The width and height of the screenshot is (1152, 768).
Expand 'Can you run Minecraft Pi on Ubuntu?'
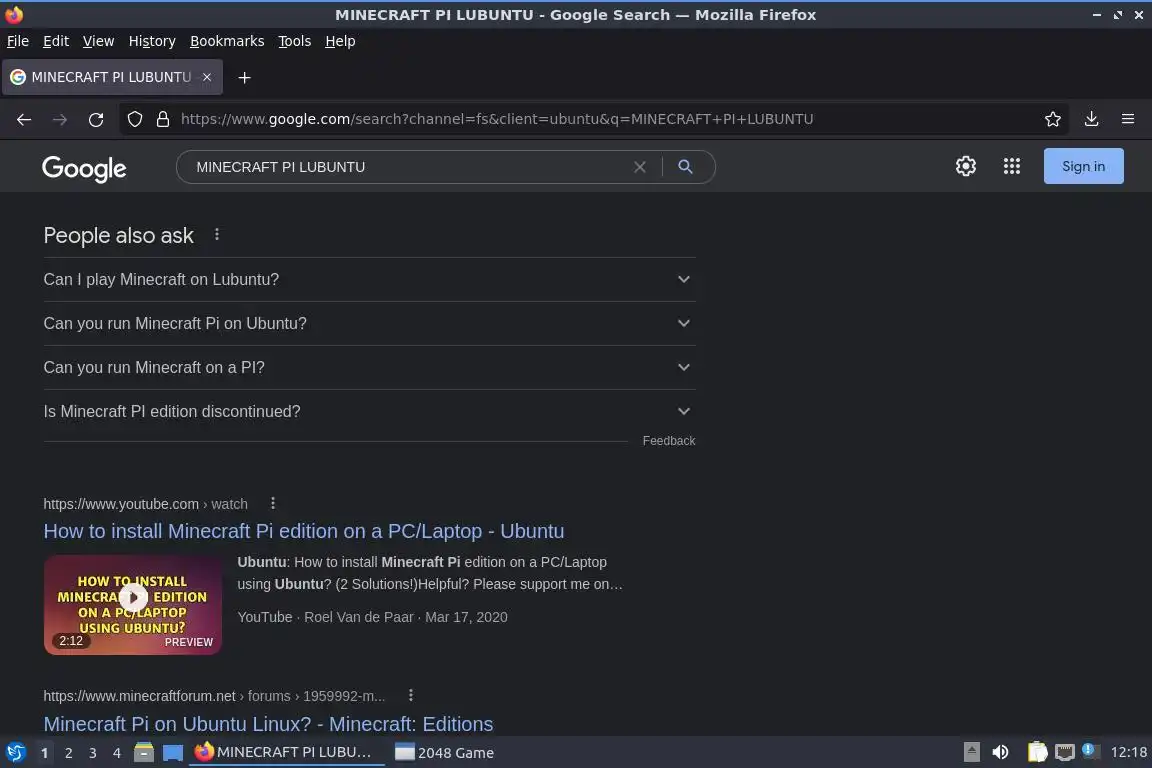tap(370, 323)
